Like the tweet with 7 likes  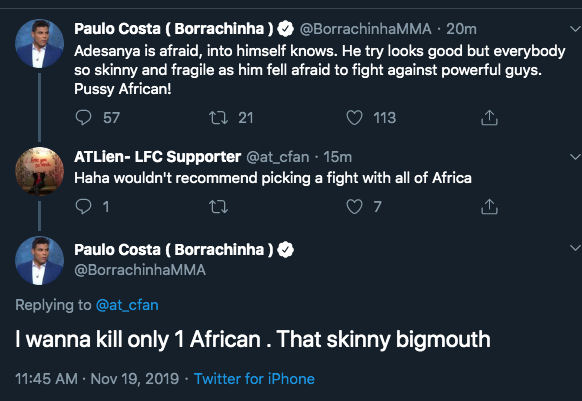[354, 206]
